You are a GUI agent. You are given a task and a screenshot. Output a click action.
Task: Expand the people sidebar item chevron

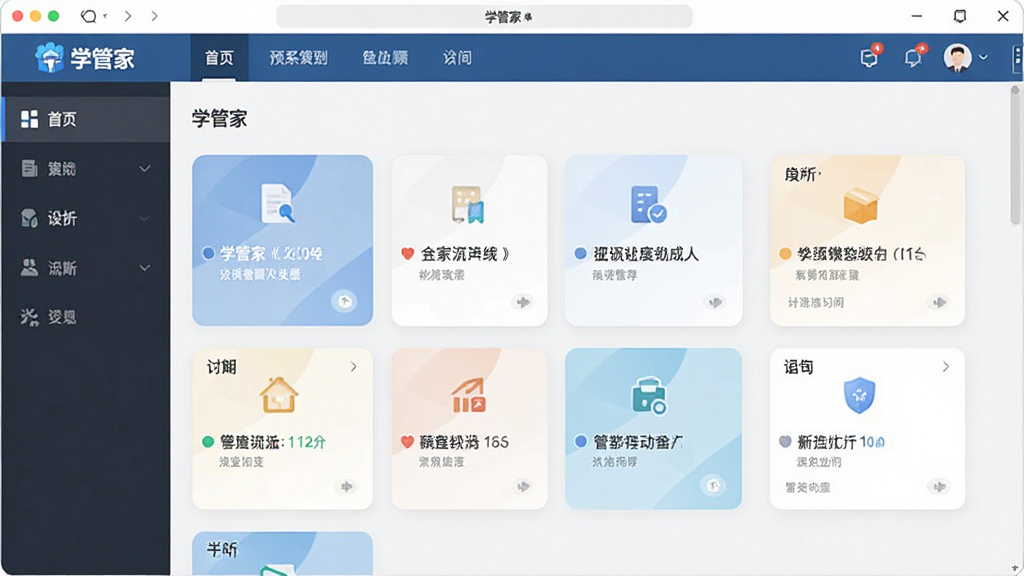click(x=145, y=268)
